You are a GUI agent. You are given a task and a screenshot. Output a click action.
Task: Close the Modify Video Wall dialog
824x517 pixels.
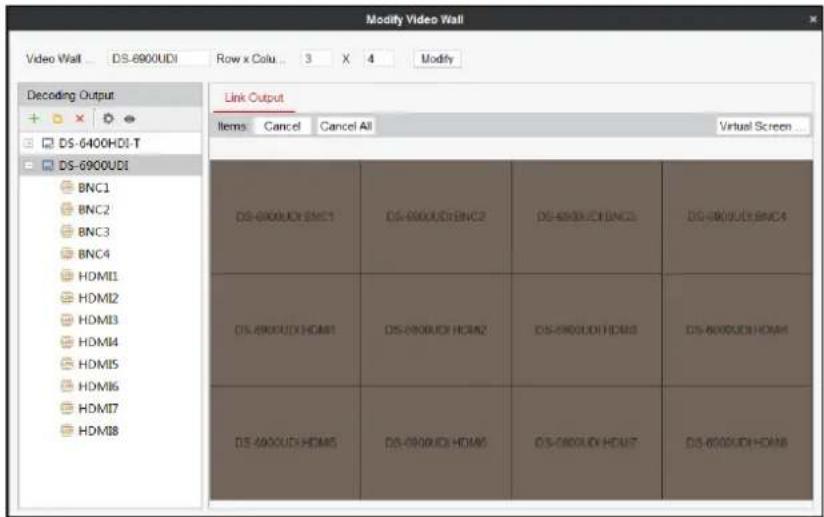pyautogui.click(x=813, y=19)
